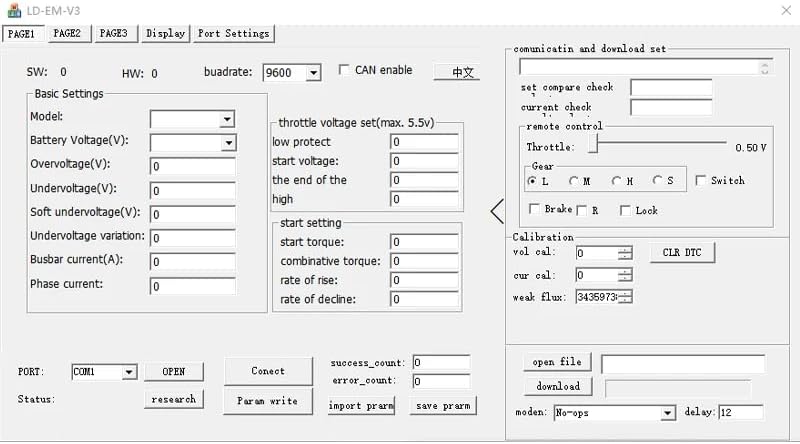Click the Throttle slider handle

[x=593, y=144]
